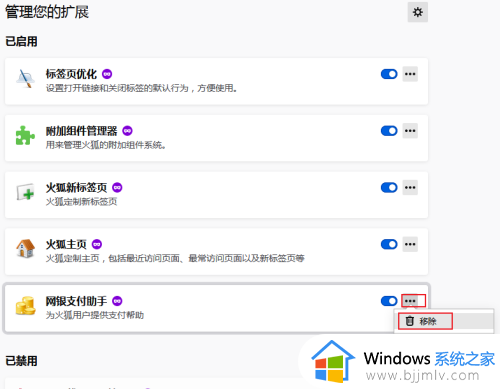Viewport: 500px width, 389px height.
Task: Click the 火狐主页 extension title
Action: tap(66, 244)
